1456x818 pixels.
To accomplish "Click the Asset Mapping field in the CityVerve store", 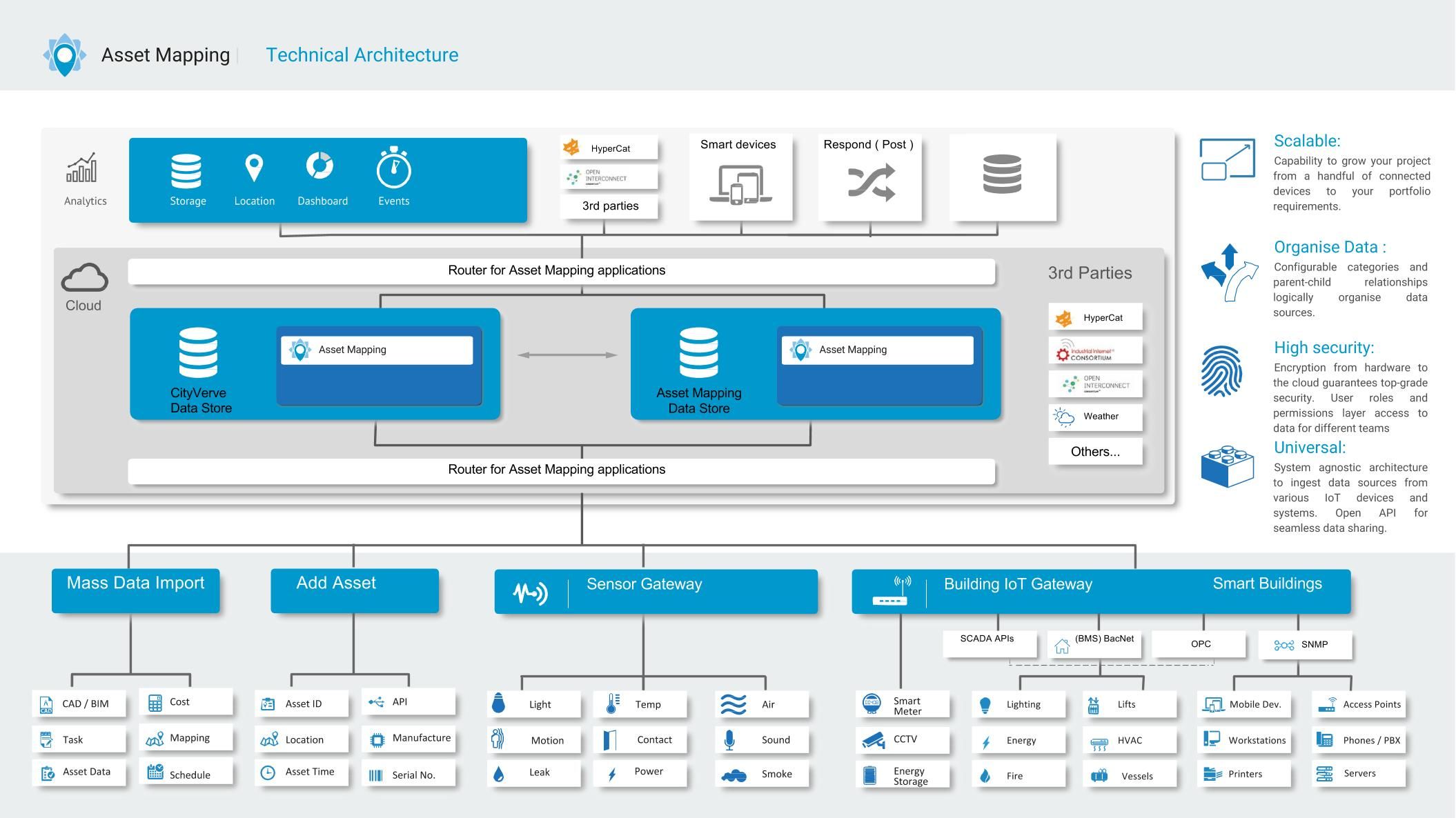I will pos(377,350).
